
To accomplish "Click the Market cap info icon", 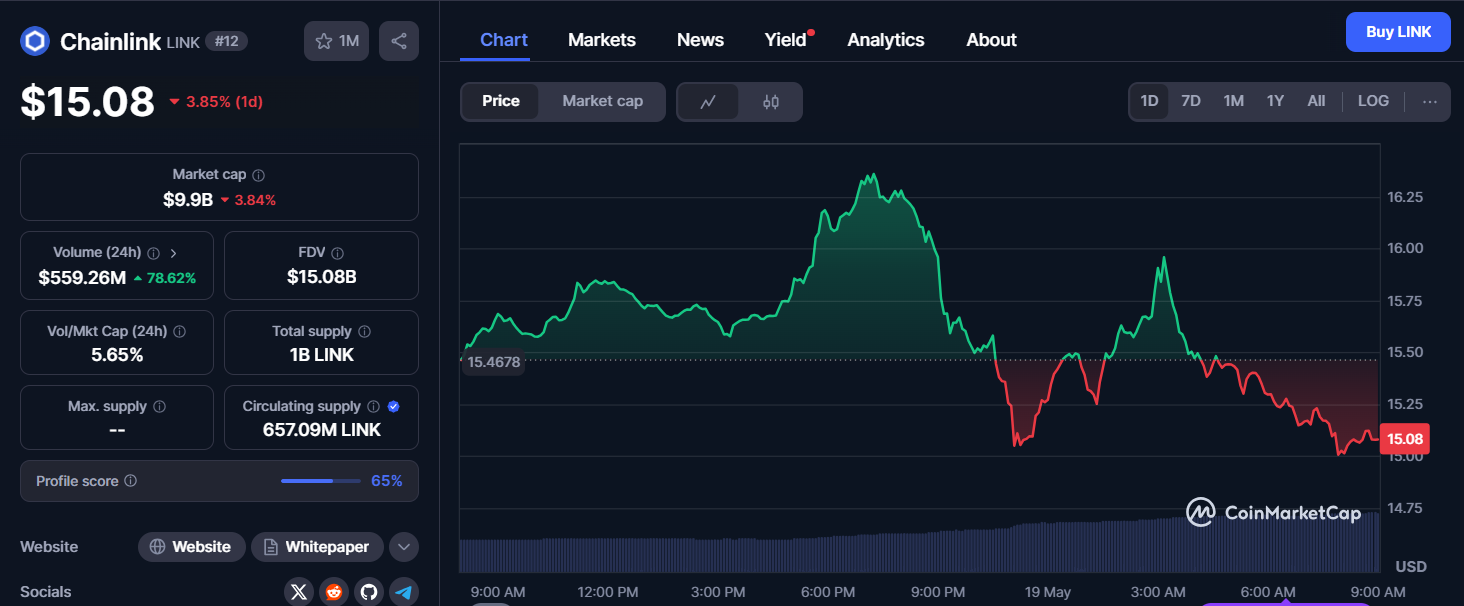I will (x=258, y=175).
